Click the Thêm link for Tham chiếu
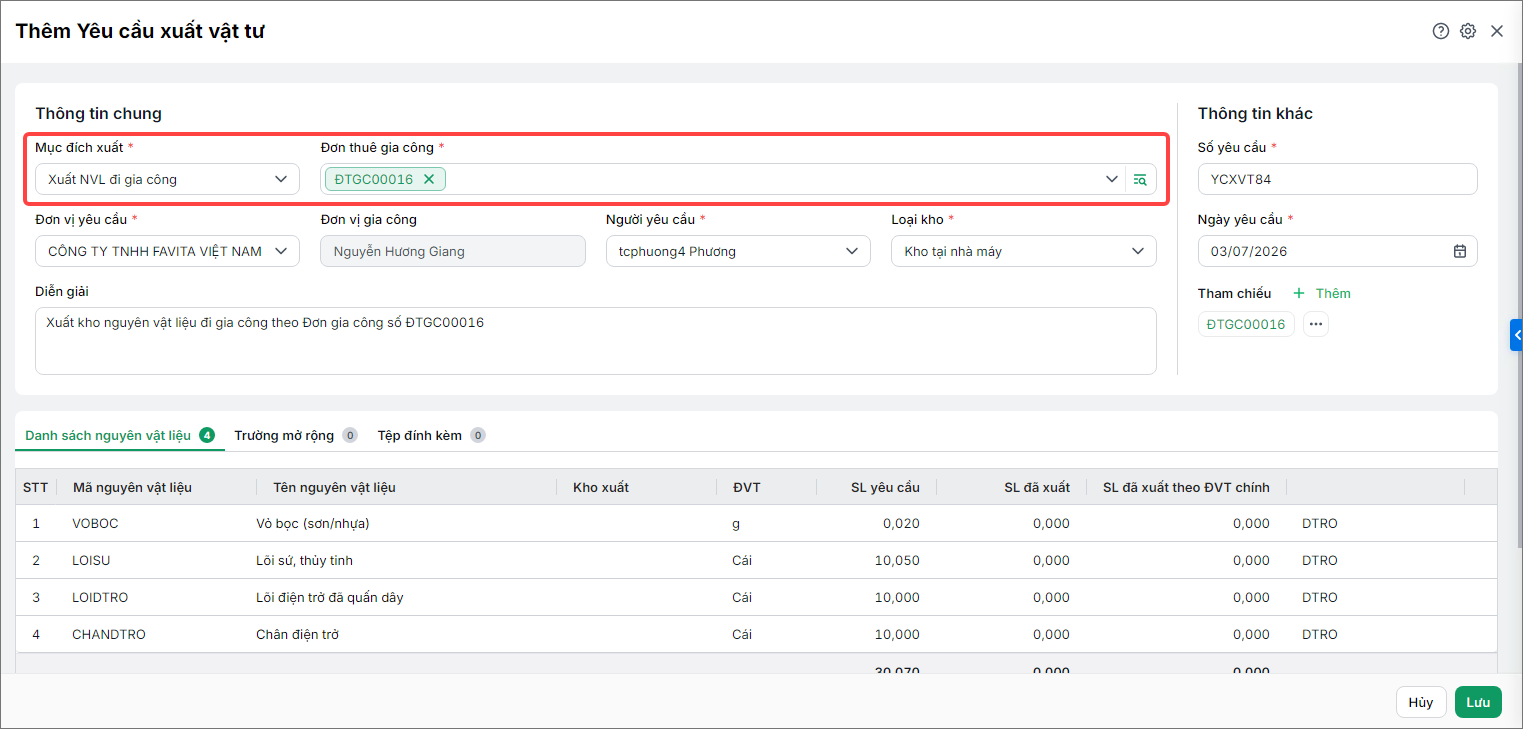Image resolution: width=1523 pixels, height=729 pixels. [x=1333, y=293]
